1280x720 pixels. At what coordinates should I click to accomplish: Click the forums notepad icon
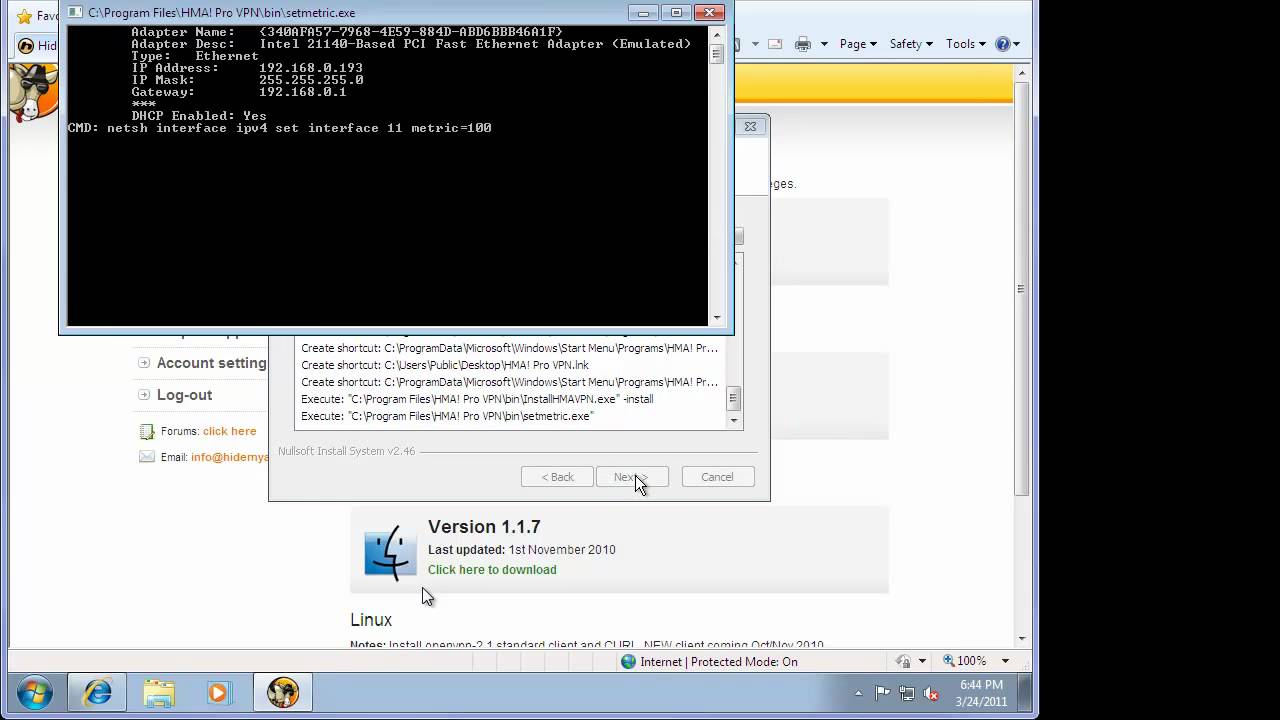click(x=147, y=431)
